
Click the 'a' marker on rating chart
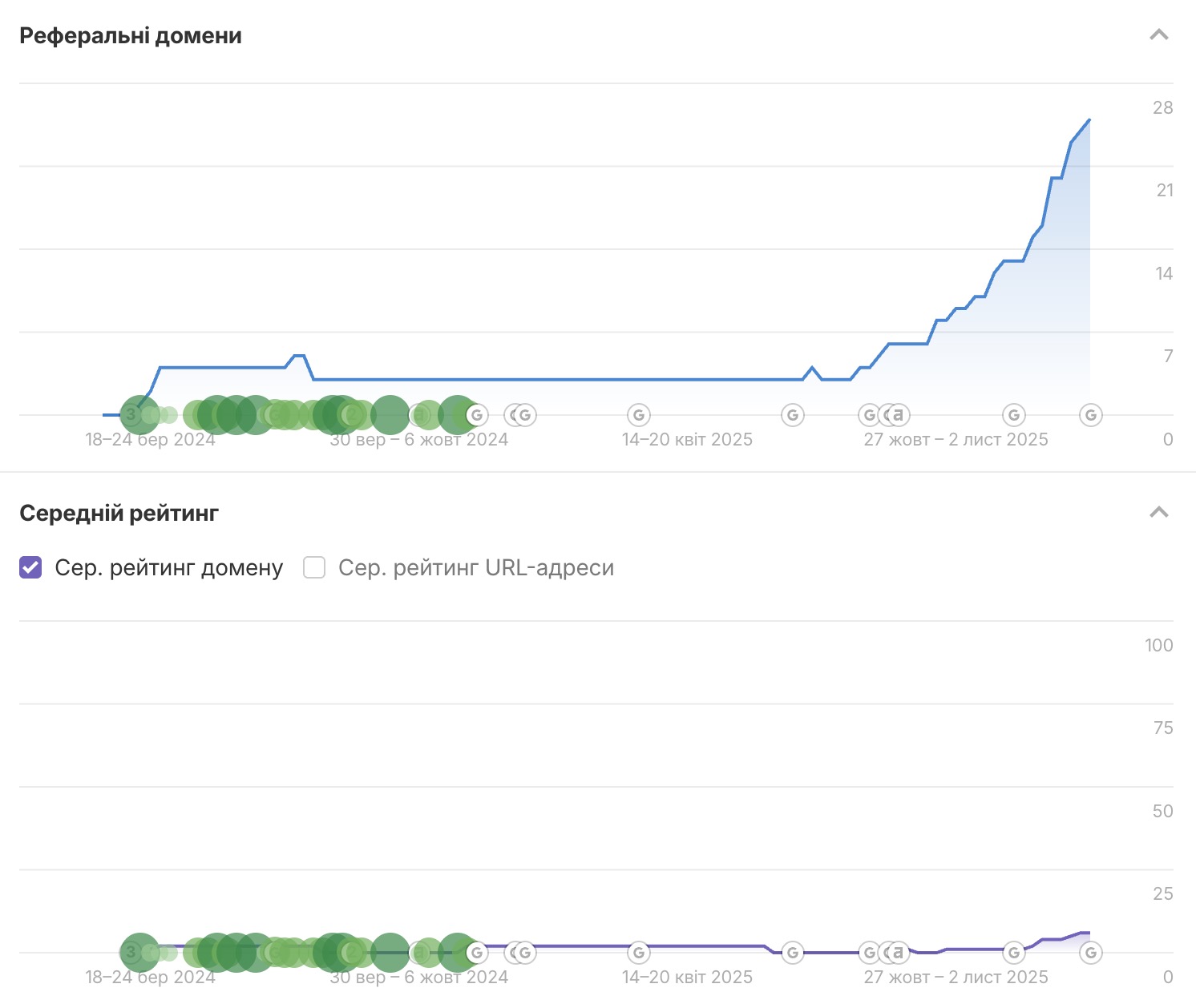[899, 953]
